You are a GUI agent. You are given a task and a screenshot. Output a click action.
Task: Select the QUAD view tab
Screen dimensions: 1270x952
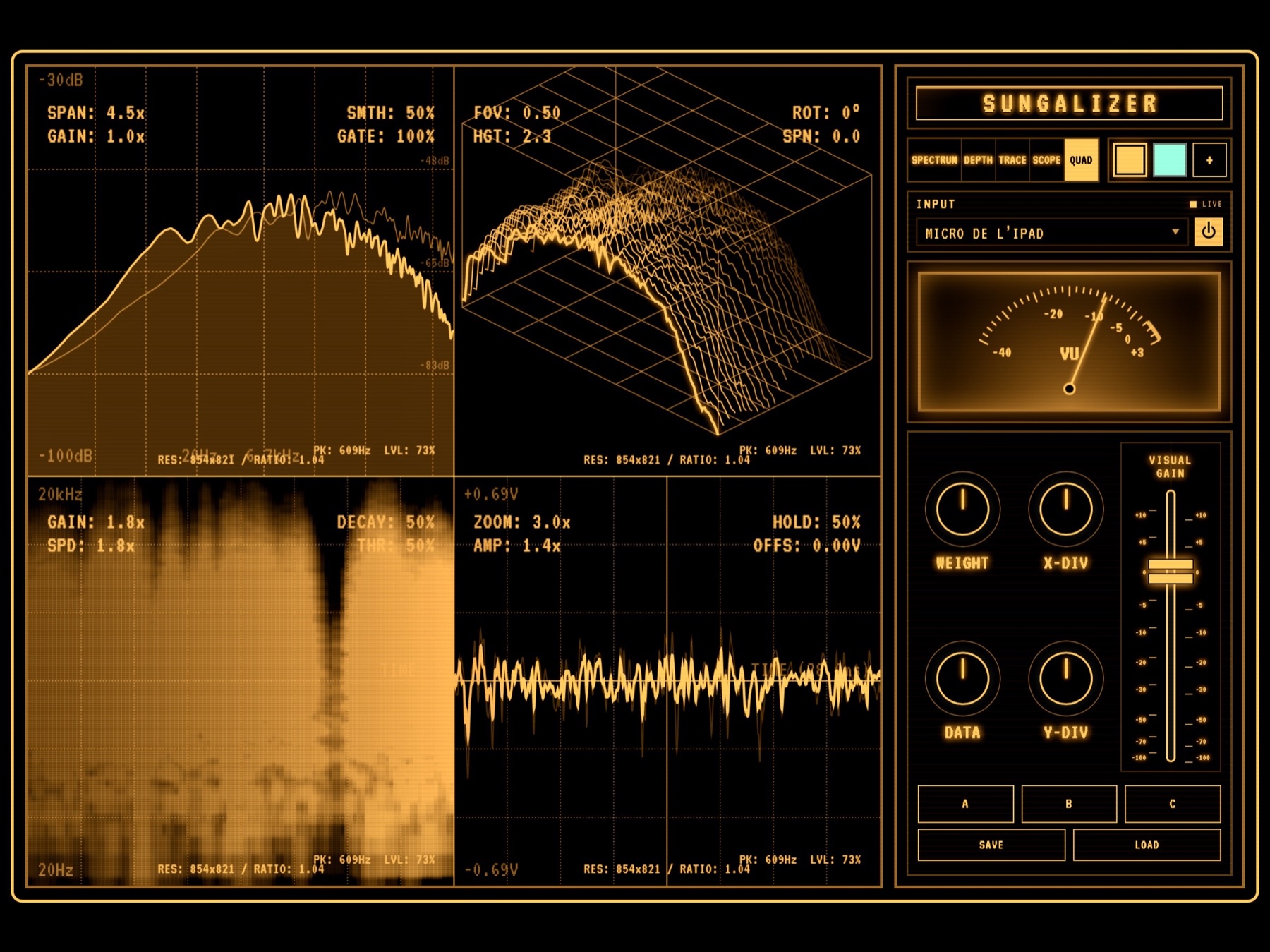pos(1081,160)
